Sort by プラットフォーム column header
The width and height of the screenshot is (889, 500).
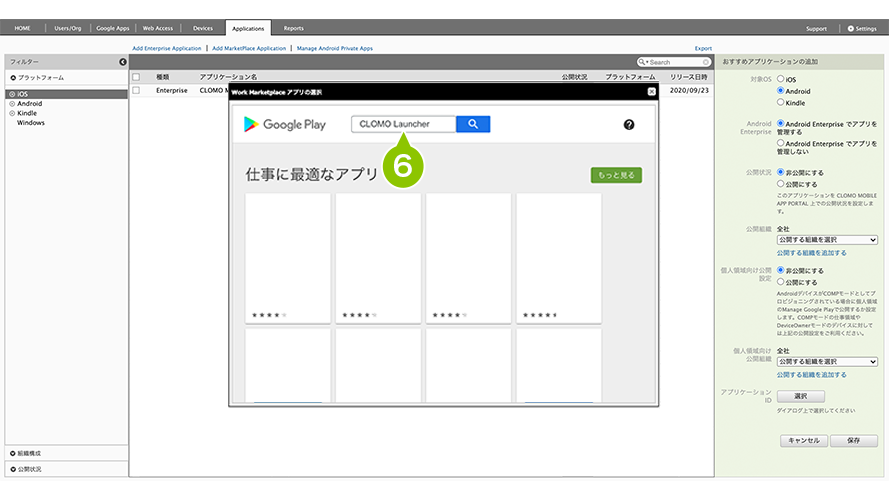pos(630,77)
